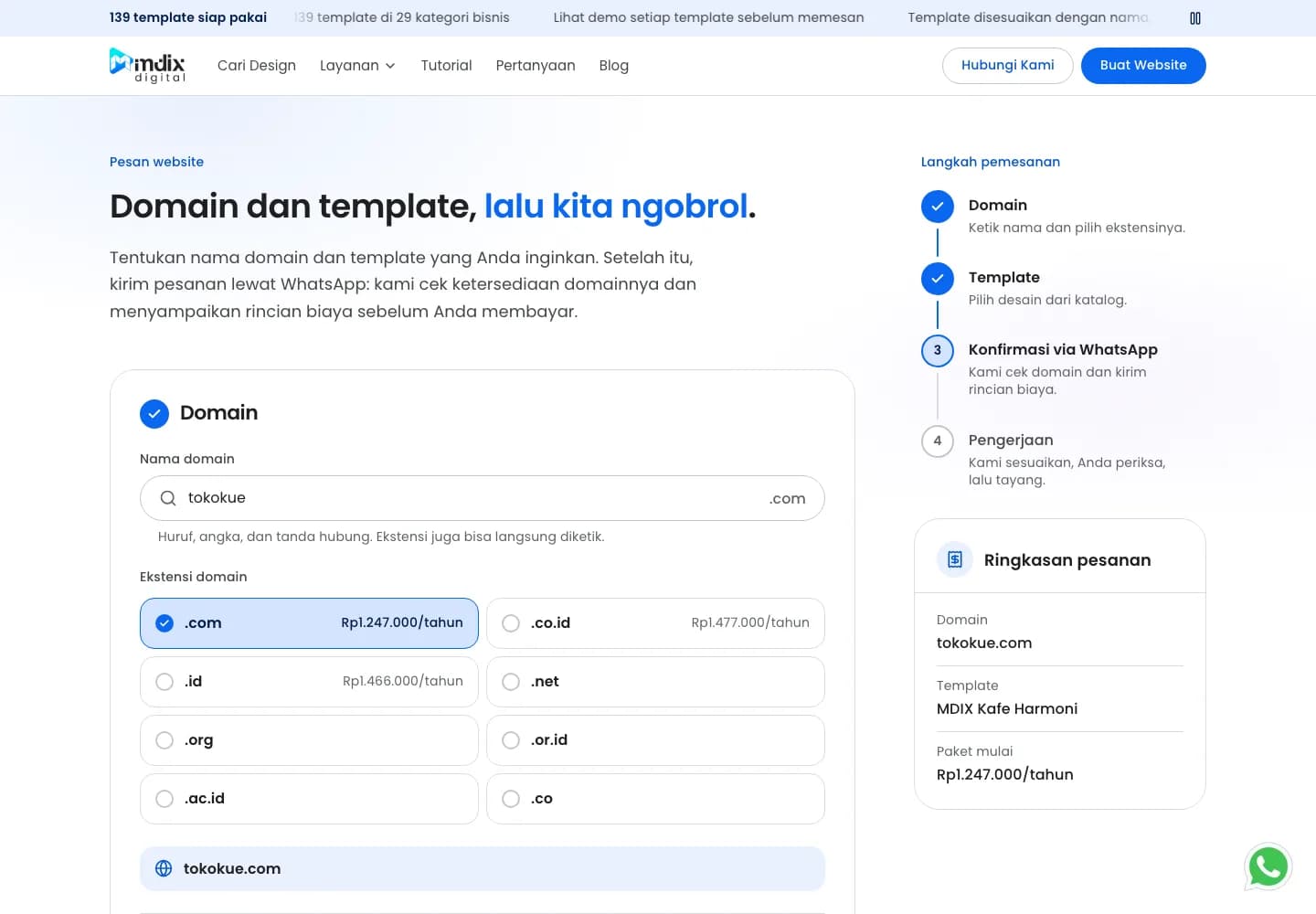Click "Pesan website" label text
The image size is (1316, 914).
tap(156, 162)
